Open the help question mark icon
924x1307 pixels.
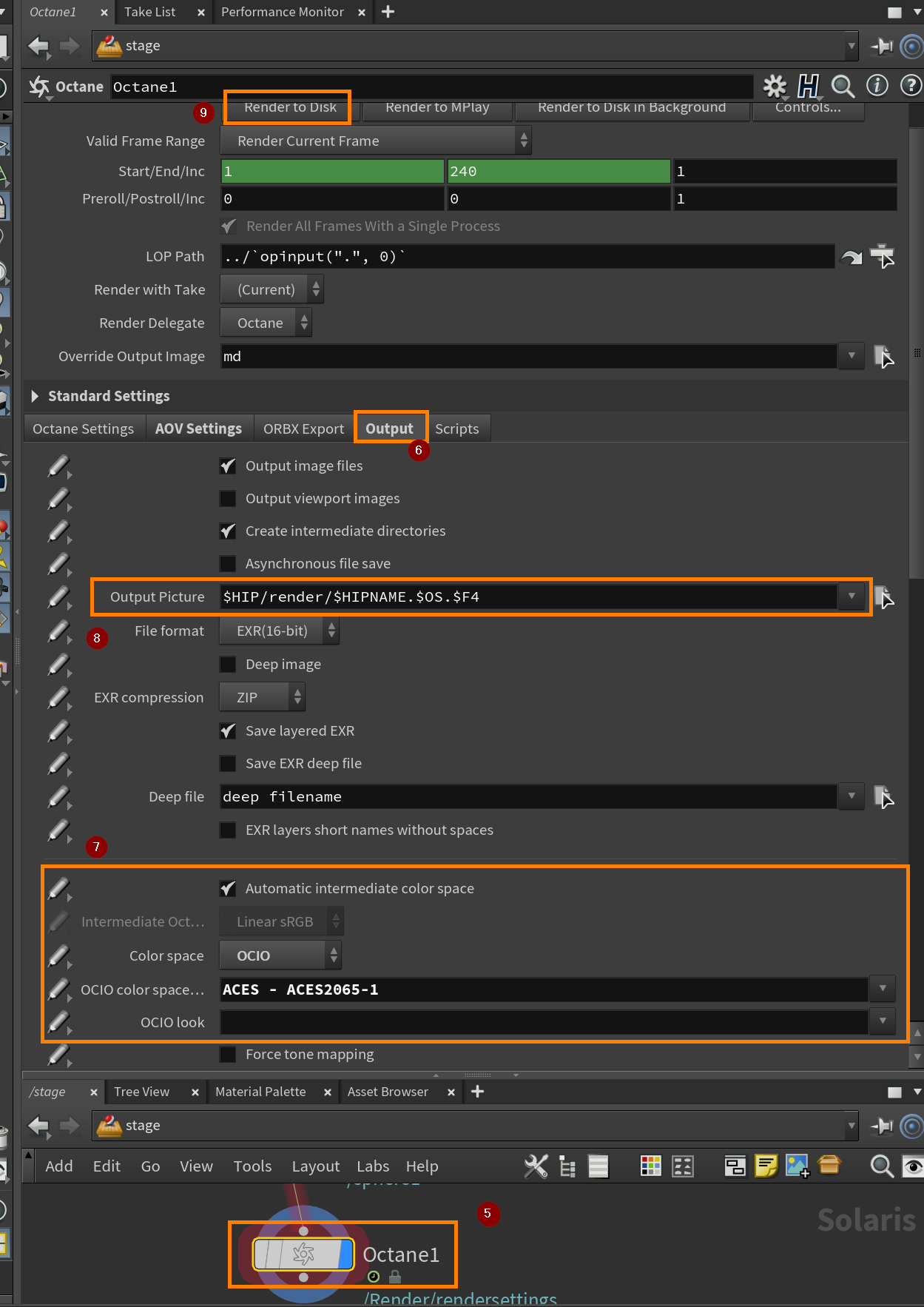(x=911, y=86)
